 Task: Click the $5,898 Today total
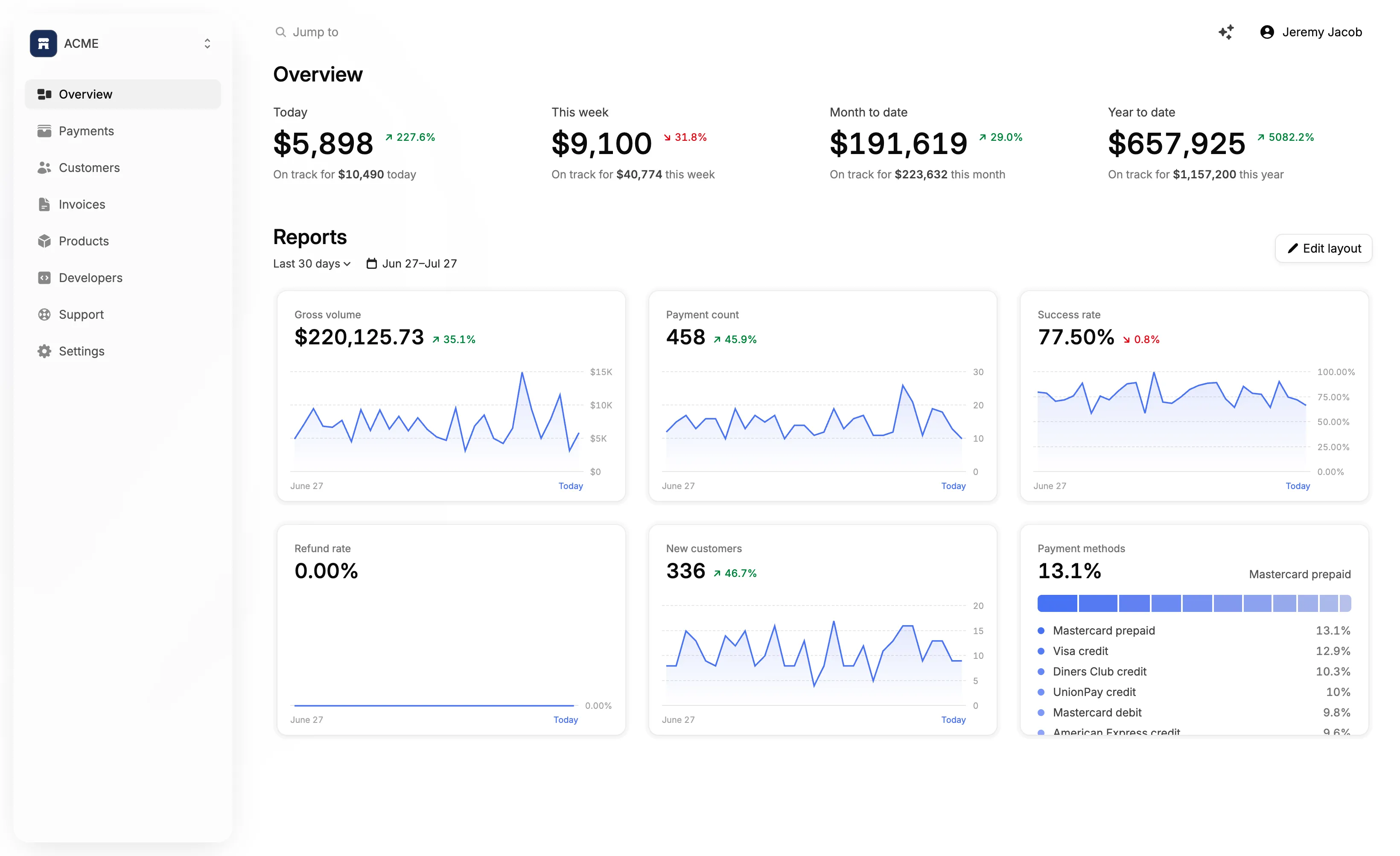click(323, 143)
